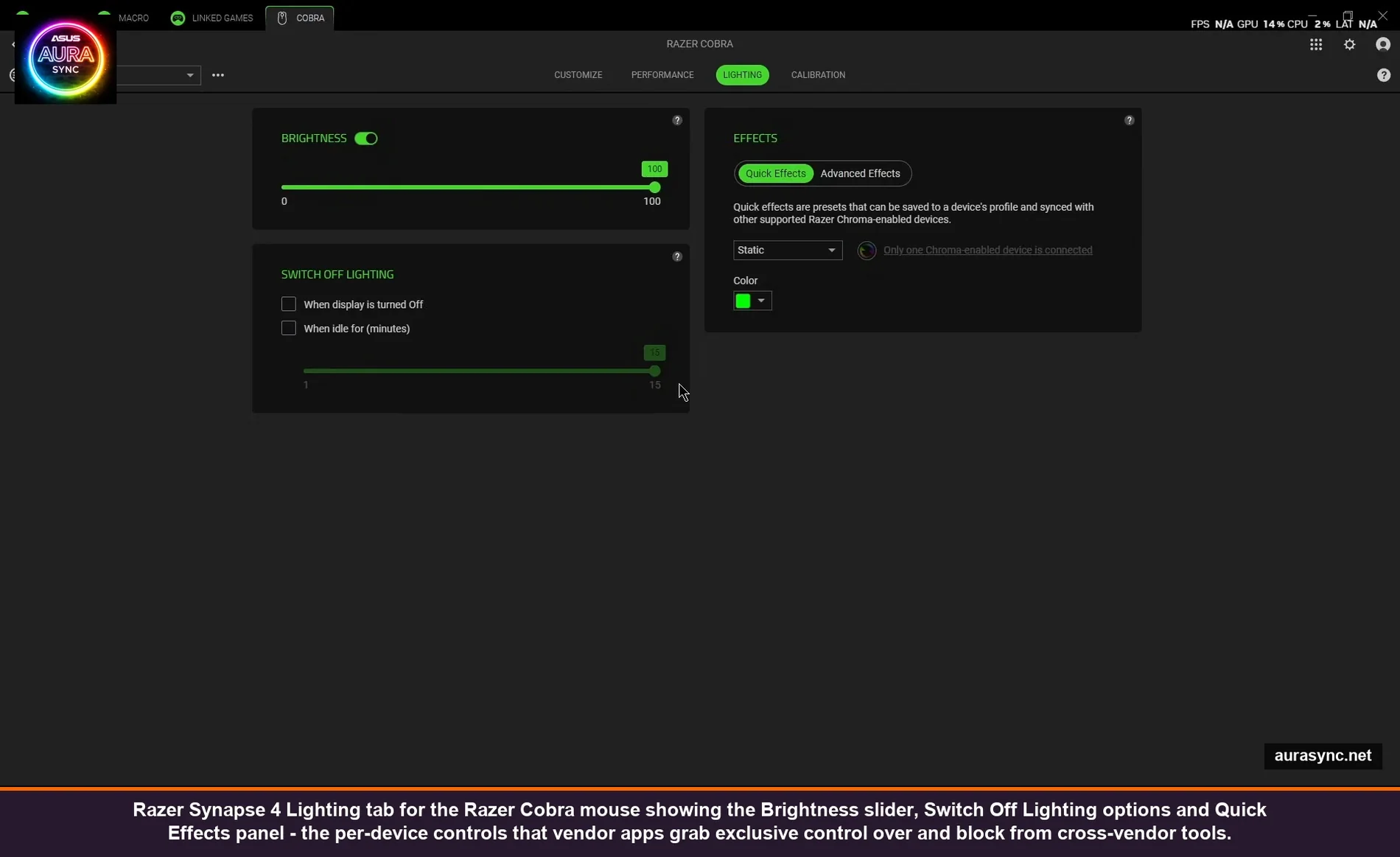
Task: Click the Effects panel help icon
Action: click(1130, 120)
